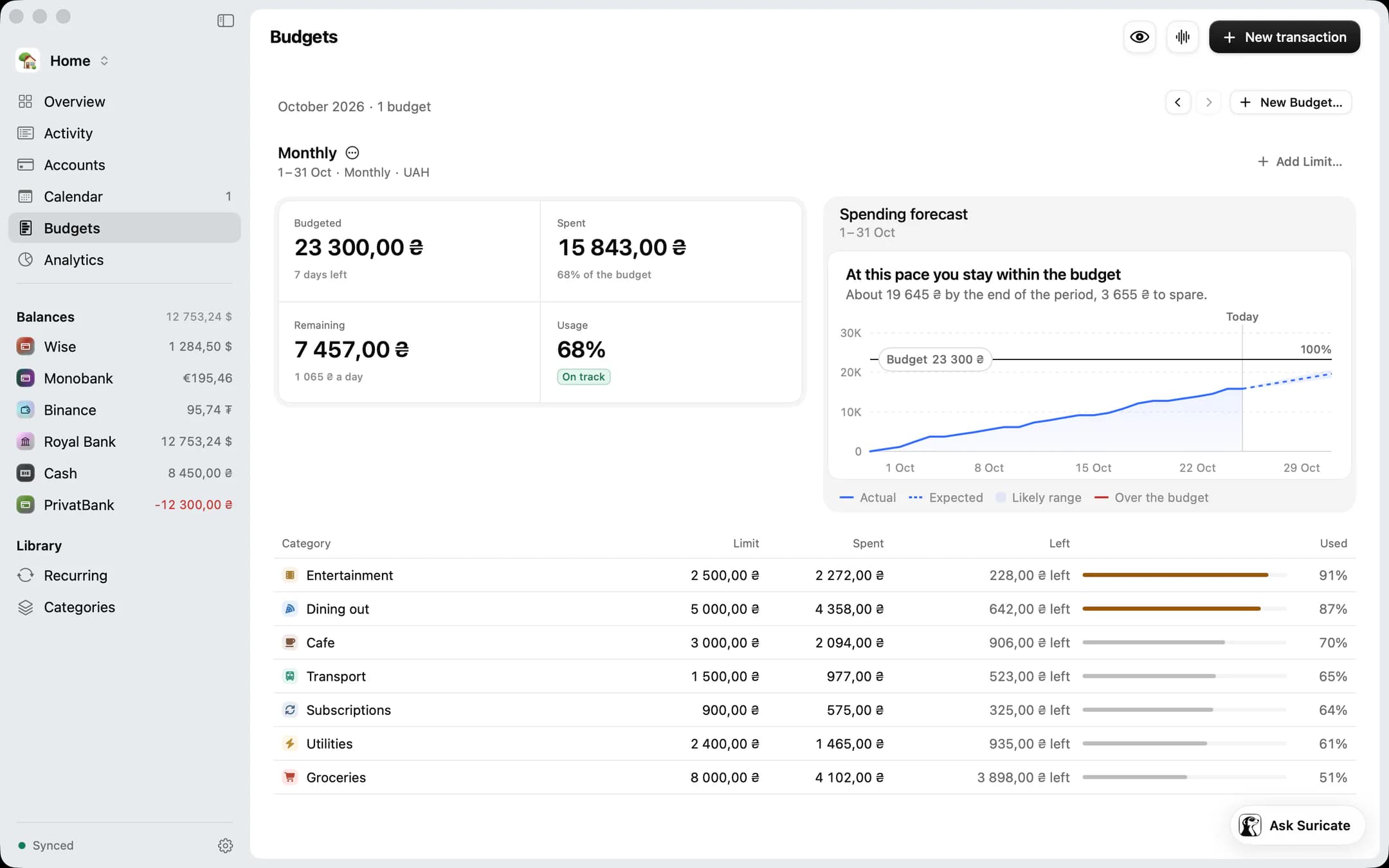
Task: Open the Home workspace switcher dropdown
Action: 63,61
